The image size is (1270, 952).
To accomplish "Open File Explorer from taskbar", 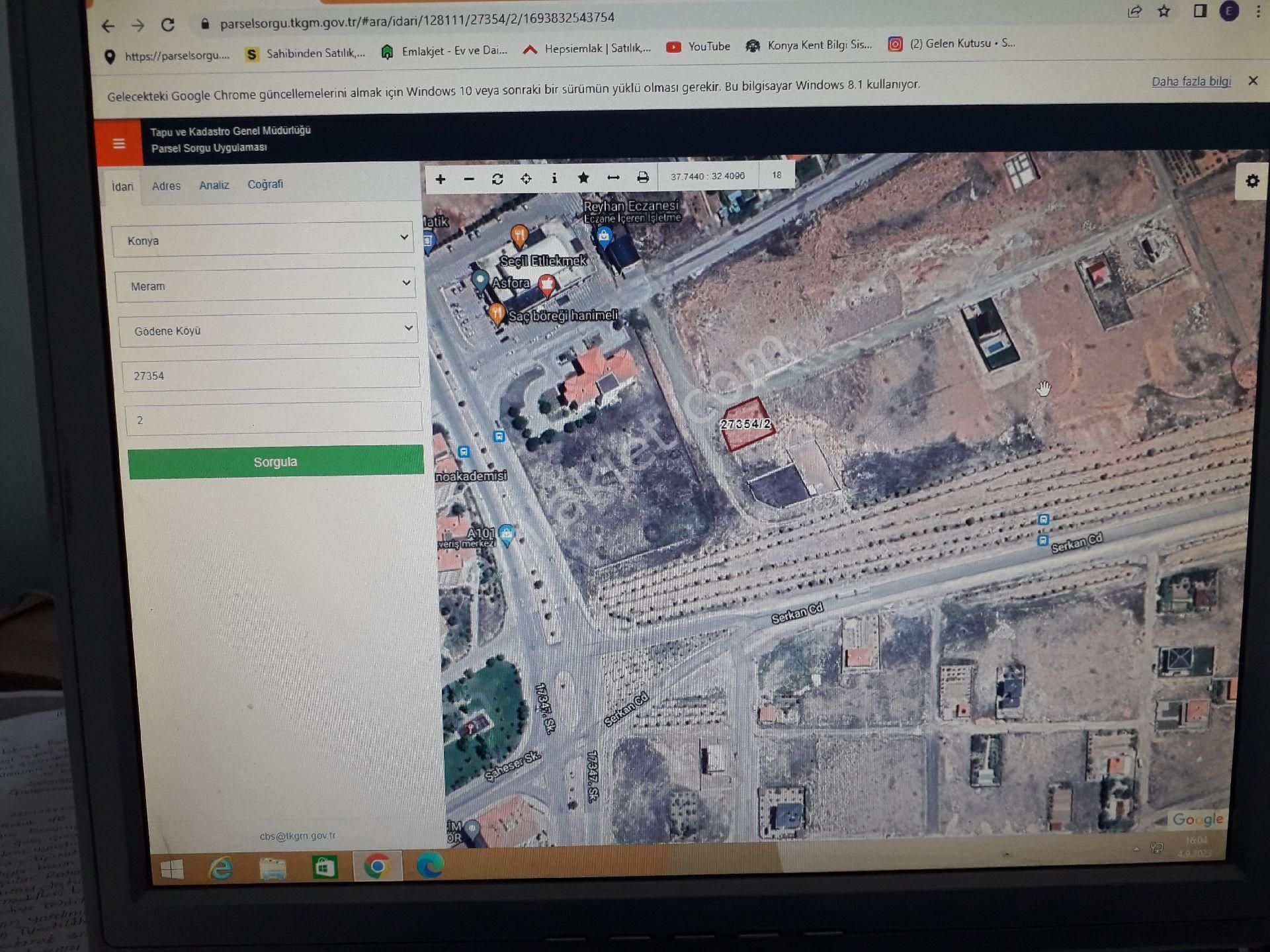I will coord(273,868).
